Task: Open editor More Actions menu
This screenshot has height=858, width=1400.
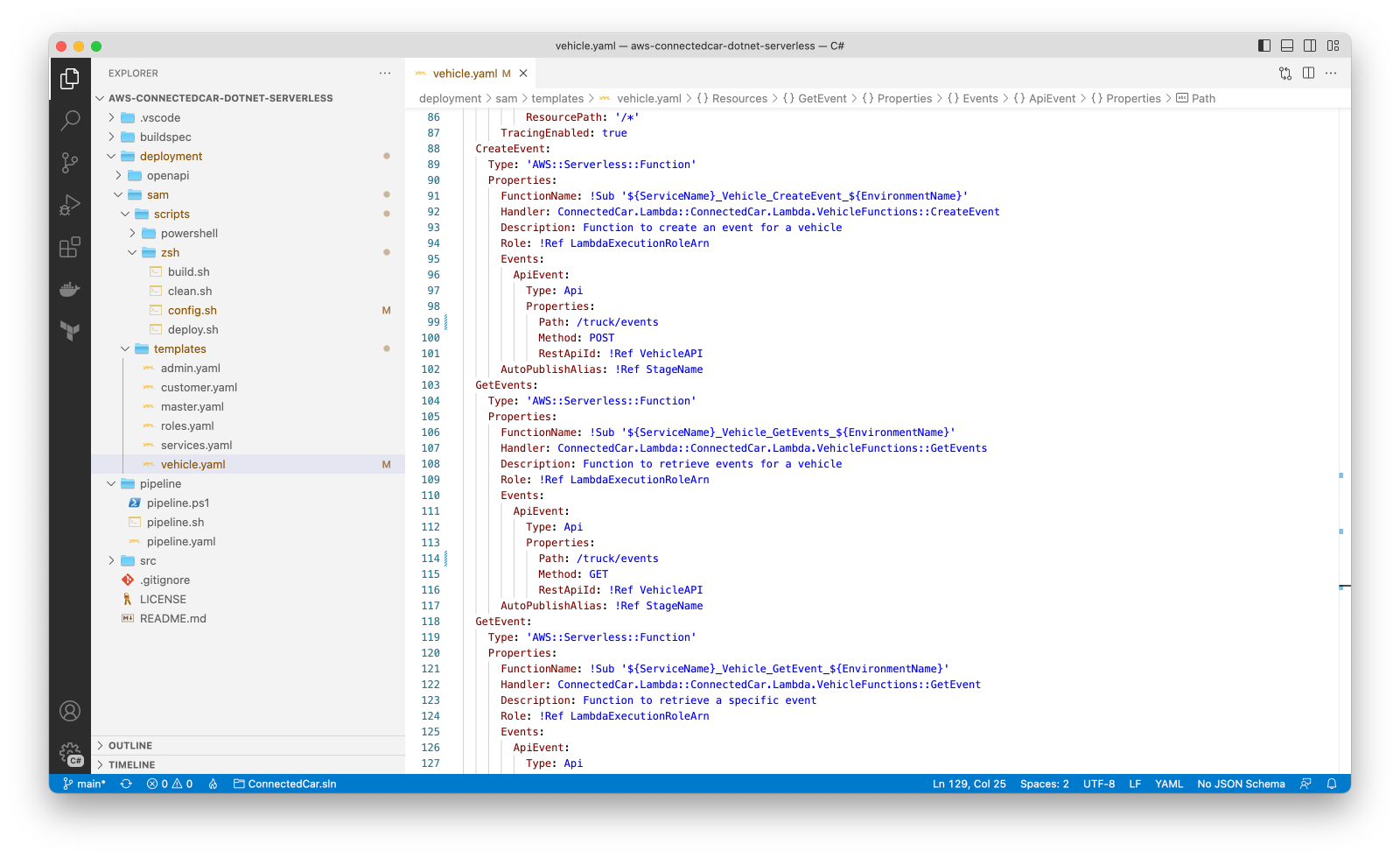Action: [1331, 74]
